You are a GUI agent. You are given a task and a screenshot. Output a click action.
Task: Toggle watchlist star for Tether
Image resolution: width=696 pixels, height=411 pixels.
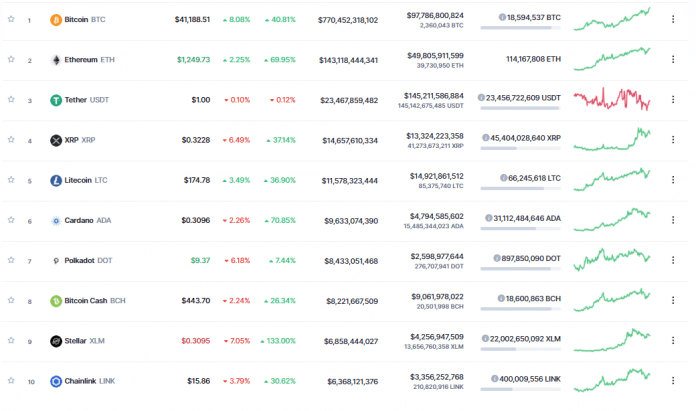[11, 100]
